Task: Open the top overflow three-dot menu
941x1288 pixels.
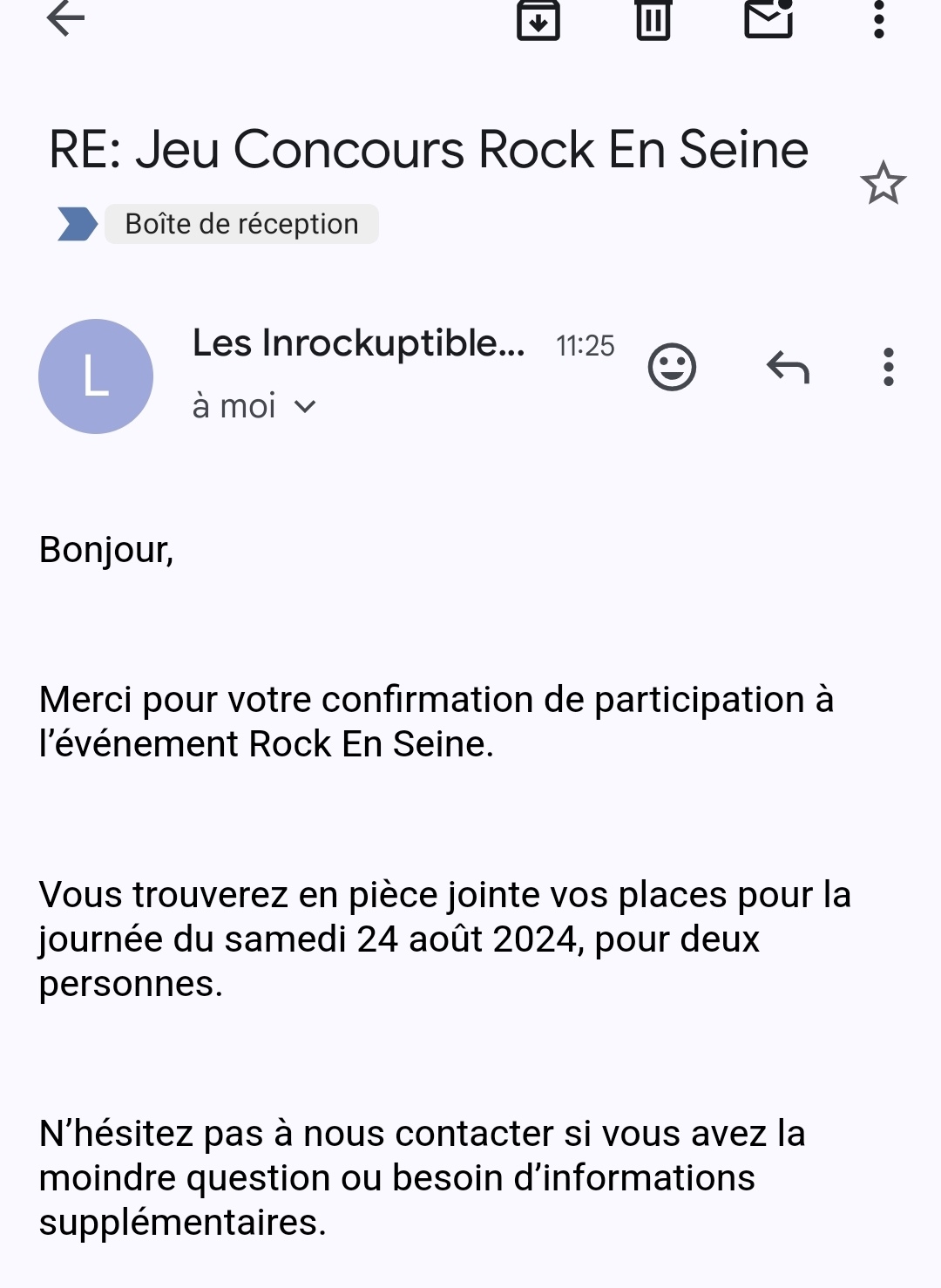Action: tap(879, 18)
